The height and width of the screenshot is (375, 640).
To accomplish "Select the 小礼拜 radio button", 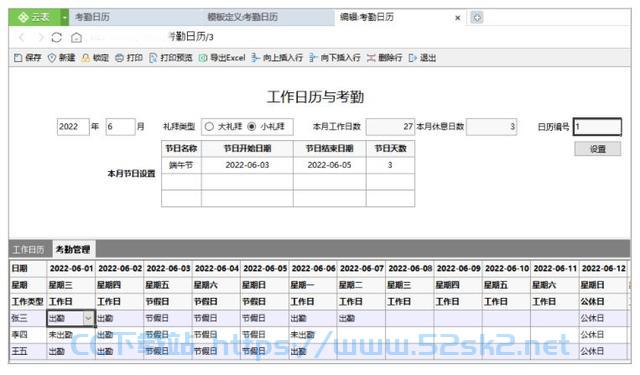I will pos(252,126).
